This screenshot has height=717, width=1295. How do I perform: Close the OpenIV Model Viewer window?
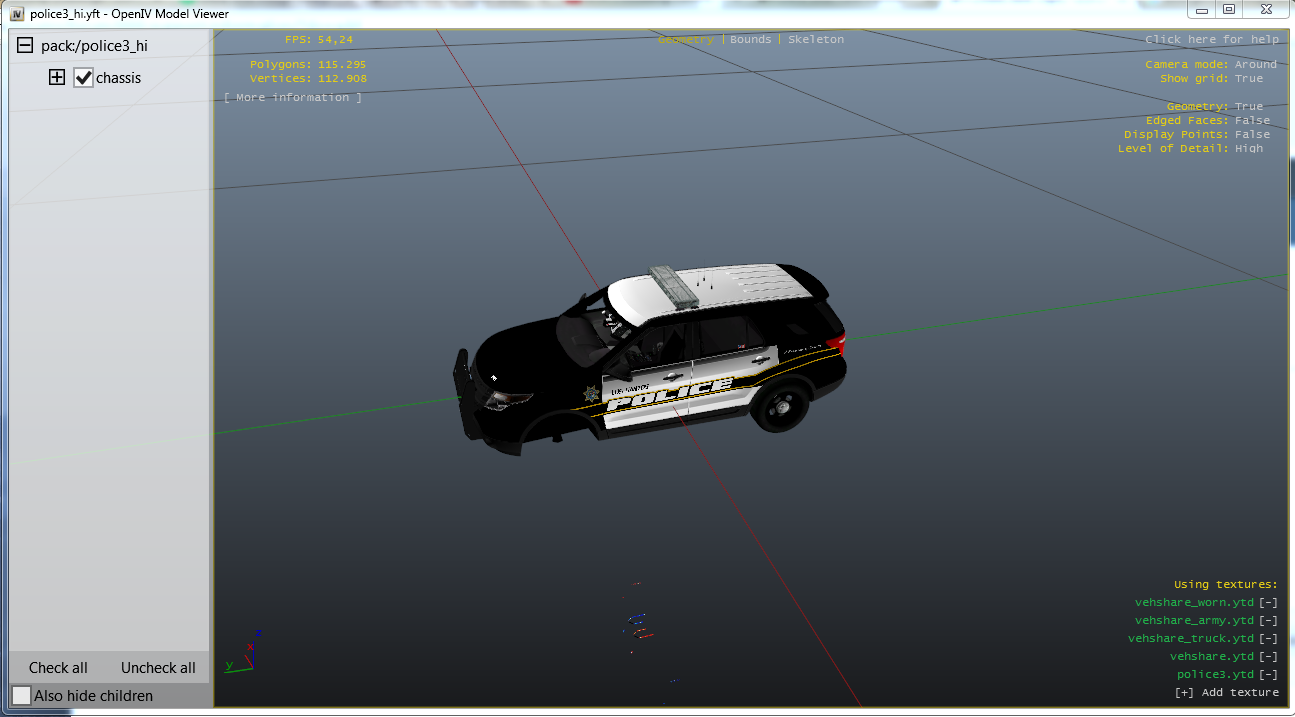[1266, 10]
